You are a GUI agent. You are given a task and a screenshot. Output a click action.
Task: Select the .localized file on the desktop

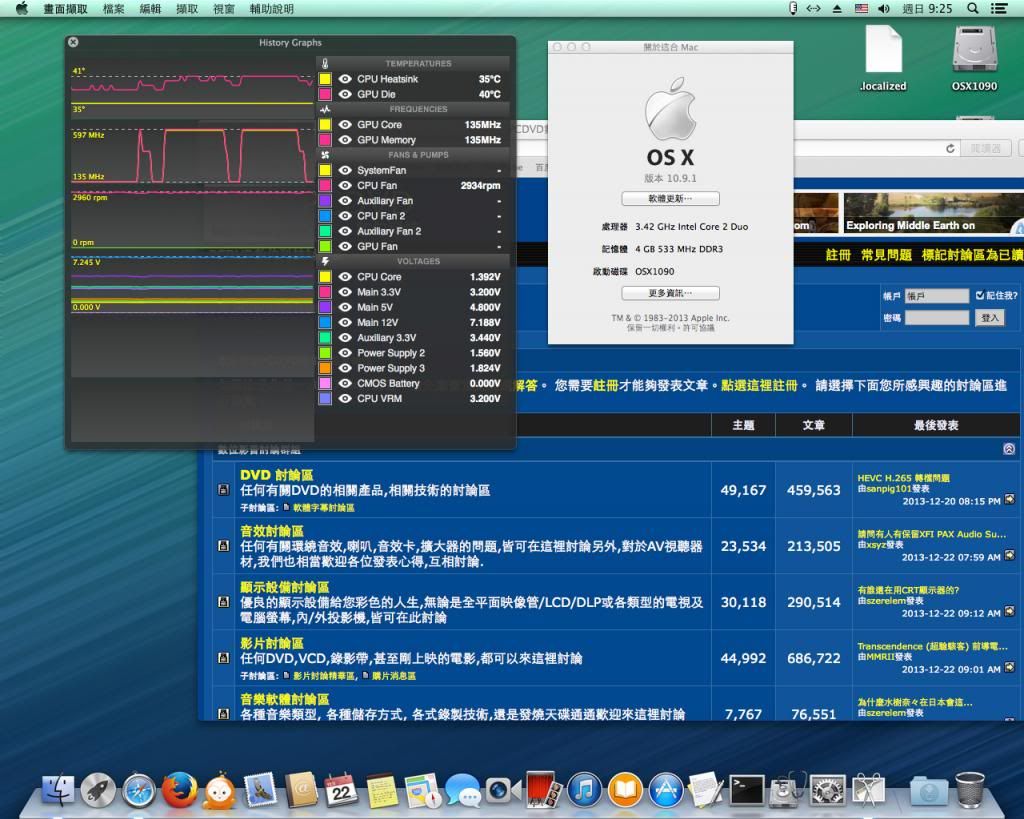click(x=883, y=57)
